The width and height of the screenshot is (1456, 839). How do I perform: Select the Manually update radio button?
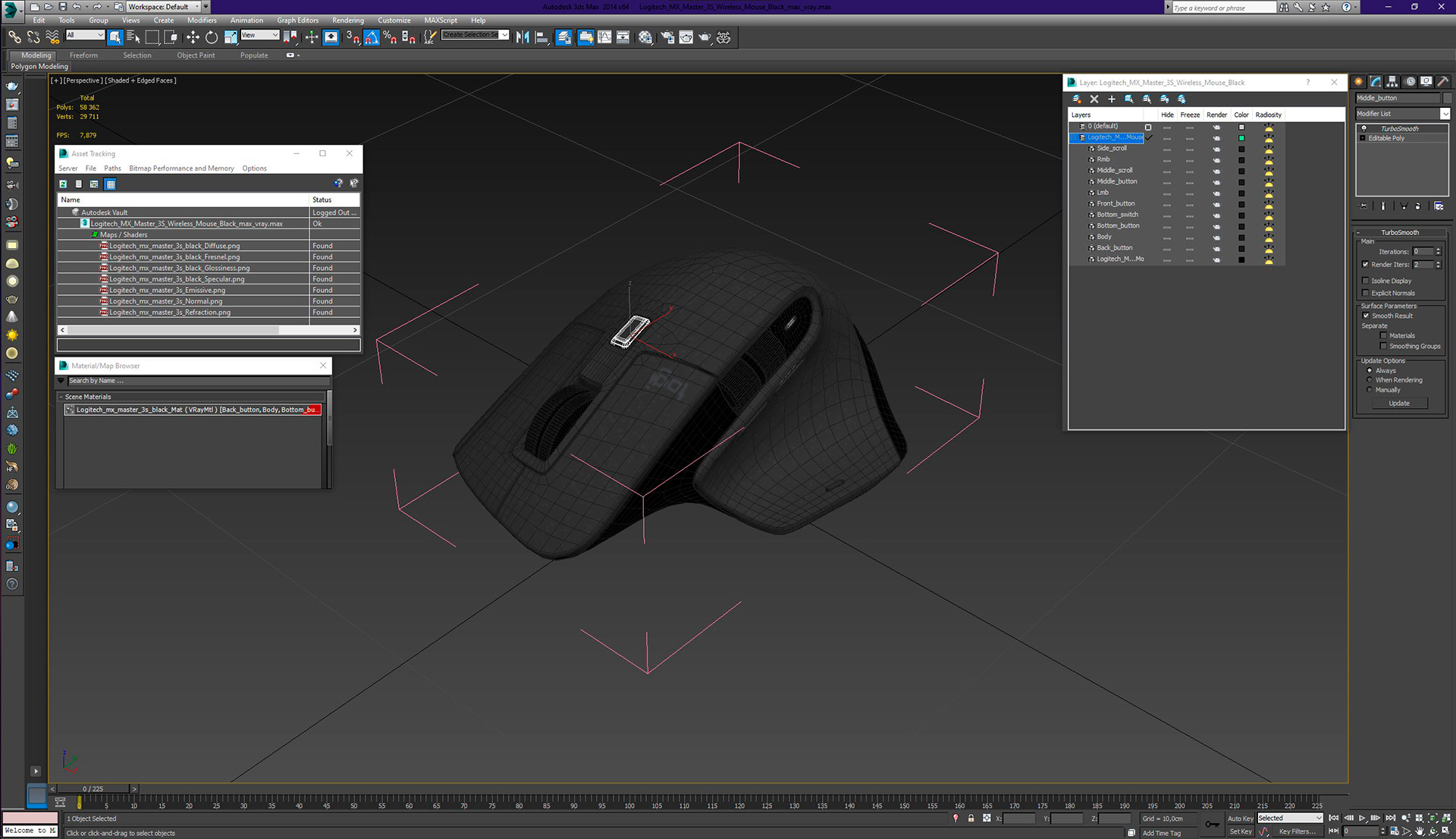pos(1370,390)
